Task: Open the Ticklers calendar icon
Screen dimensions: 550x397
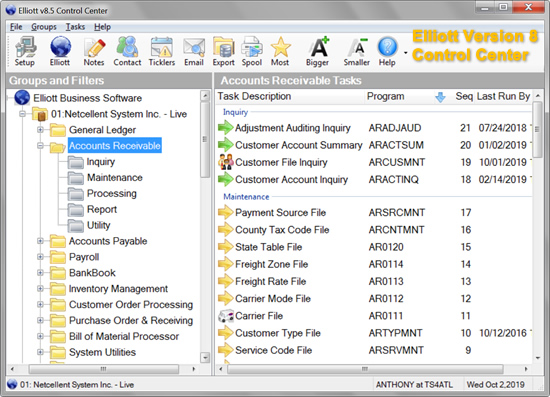Action: (162, 51)
